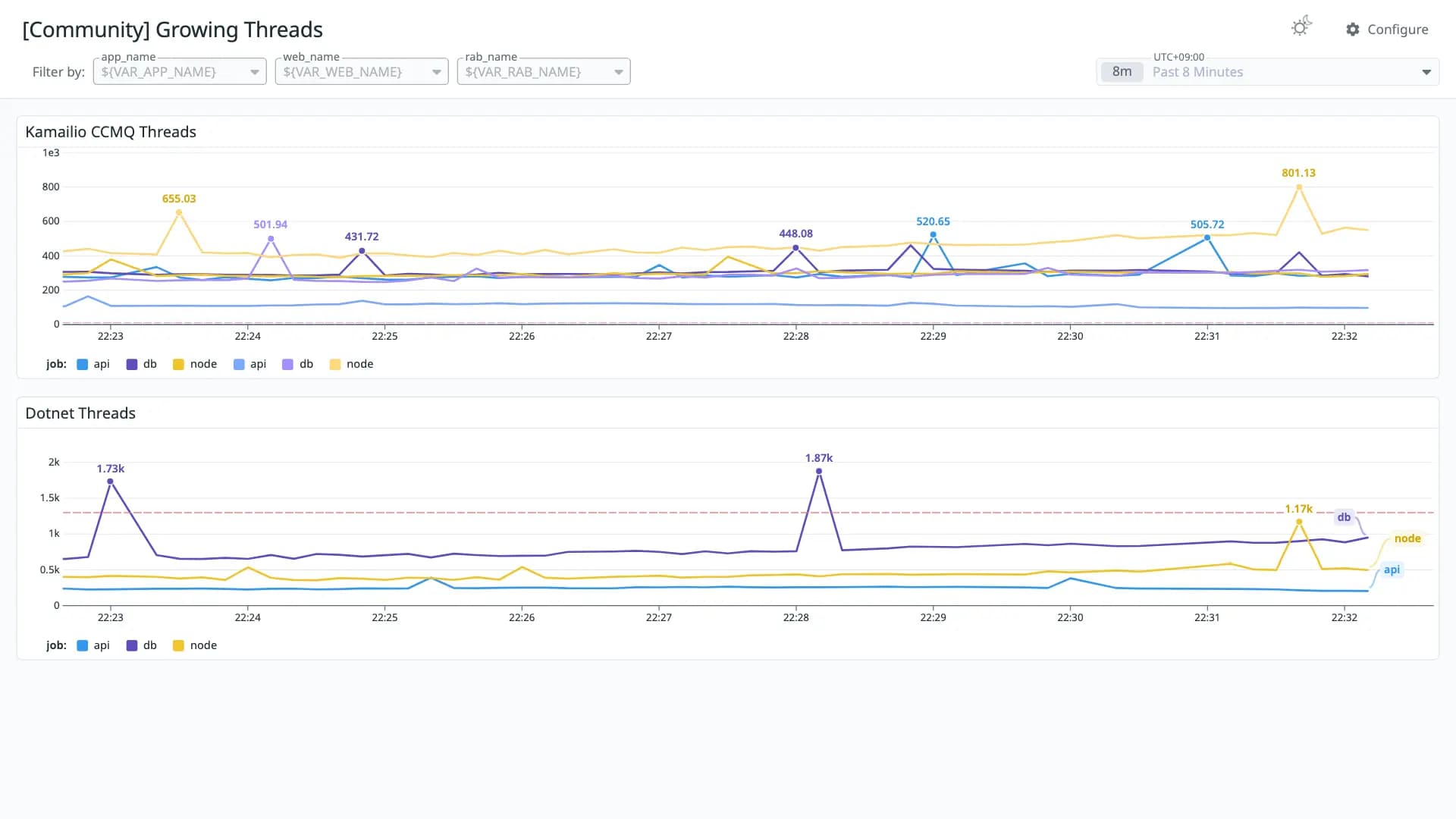Click the Kamailio CCMQ Threads panel title
The height and width of the screenshot is (819, 1456).
(111, 132)
